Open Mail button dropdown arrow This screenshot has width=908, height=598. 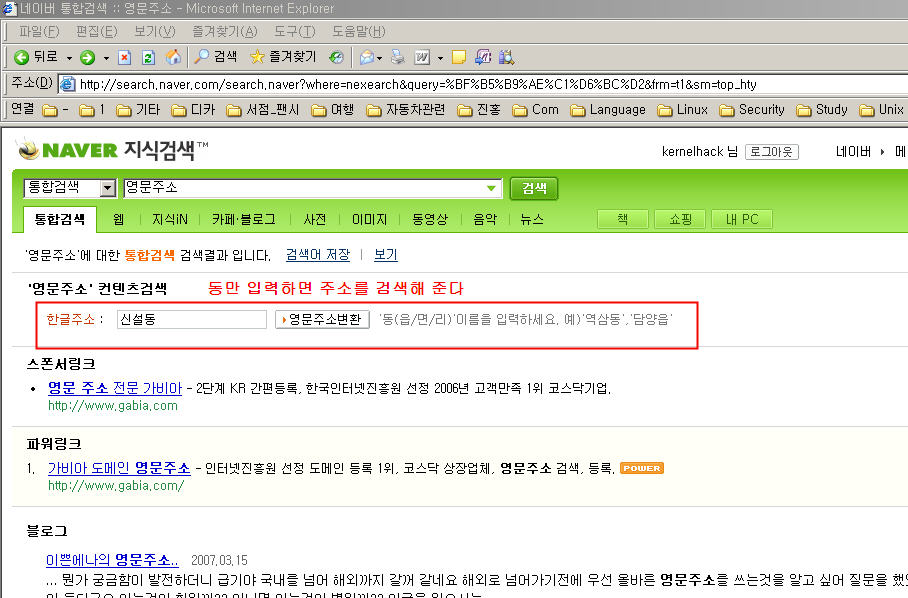point(379,58)
